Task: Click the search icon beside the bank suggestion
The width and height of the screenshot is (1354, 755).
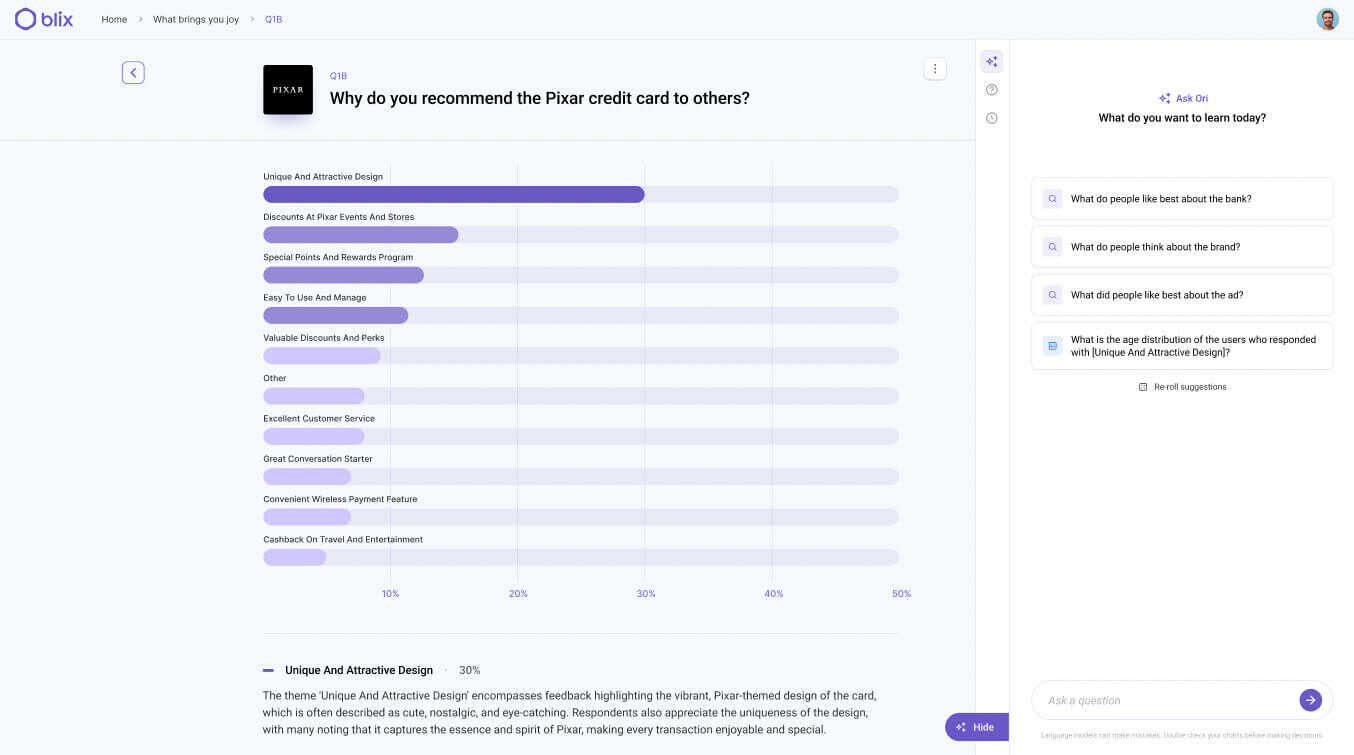Action: click(1052, 198)
